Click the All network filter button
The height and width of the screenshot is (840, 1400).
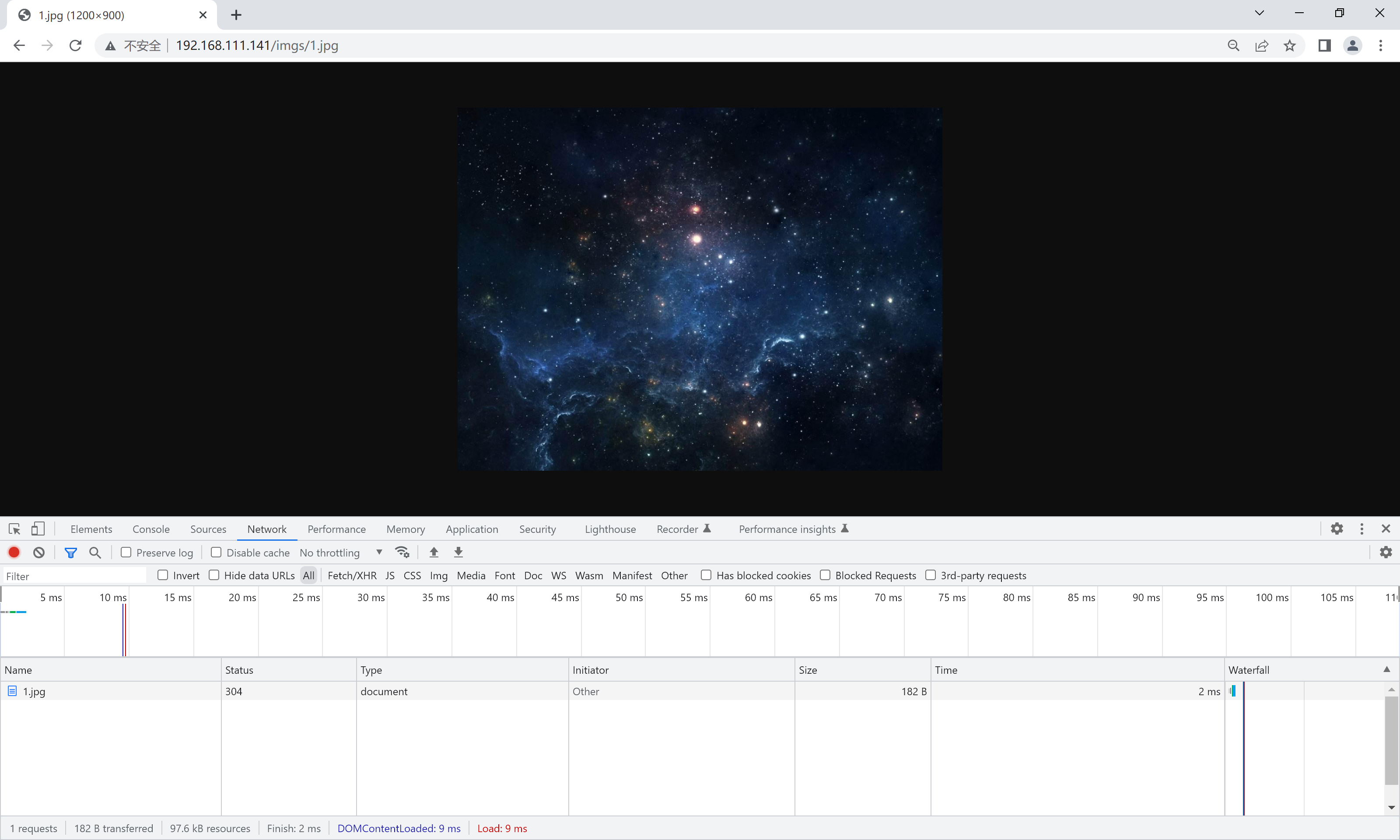(x=307, y=575)
